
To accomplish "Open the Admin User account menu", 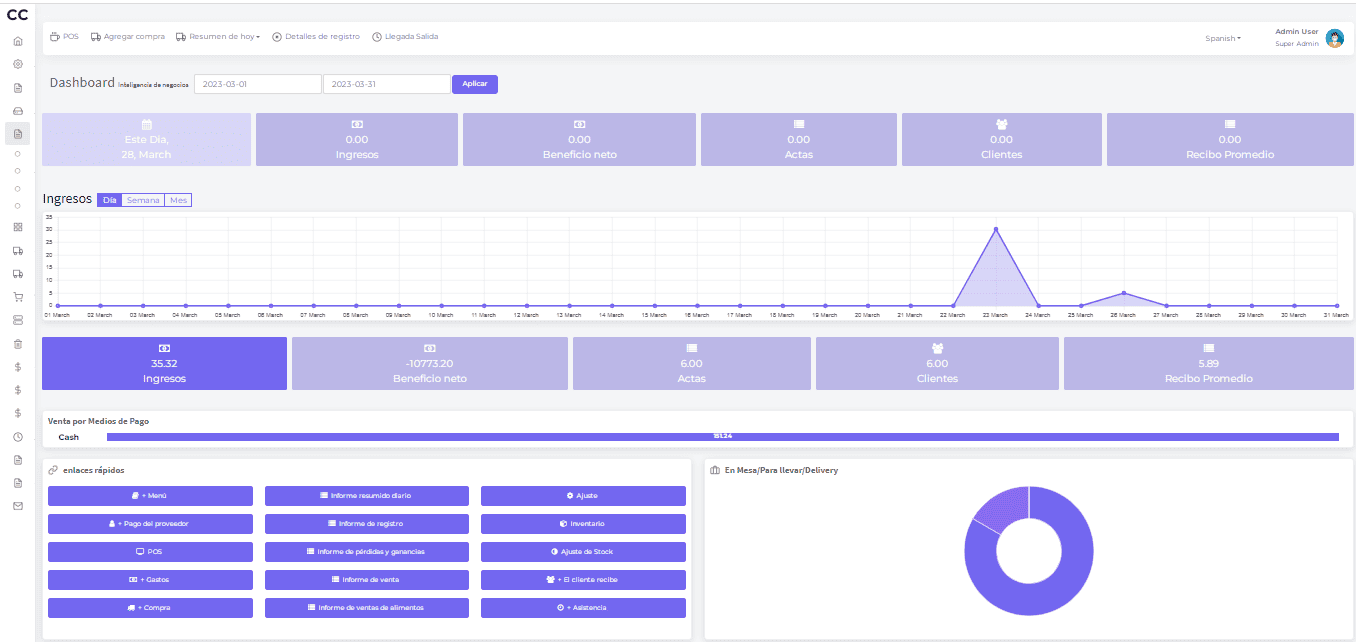I will point(1297,32).
